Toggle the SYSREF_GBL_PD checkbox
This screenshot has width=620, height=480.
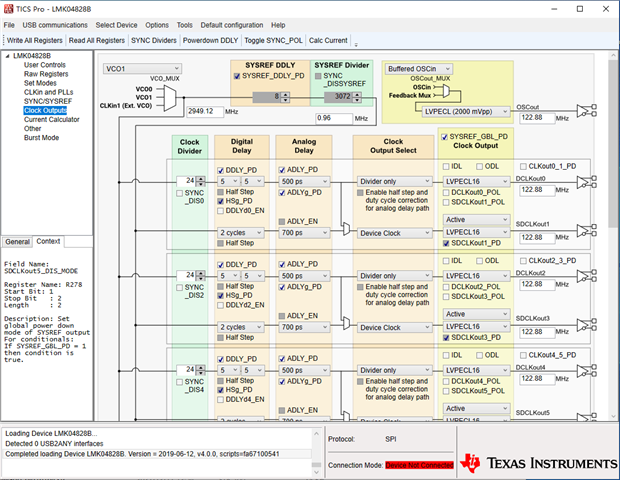pos(444,137)
